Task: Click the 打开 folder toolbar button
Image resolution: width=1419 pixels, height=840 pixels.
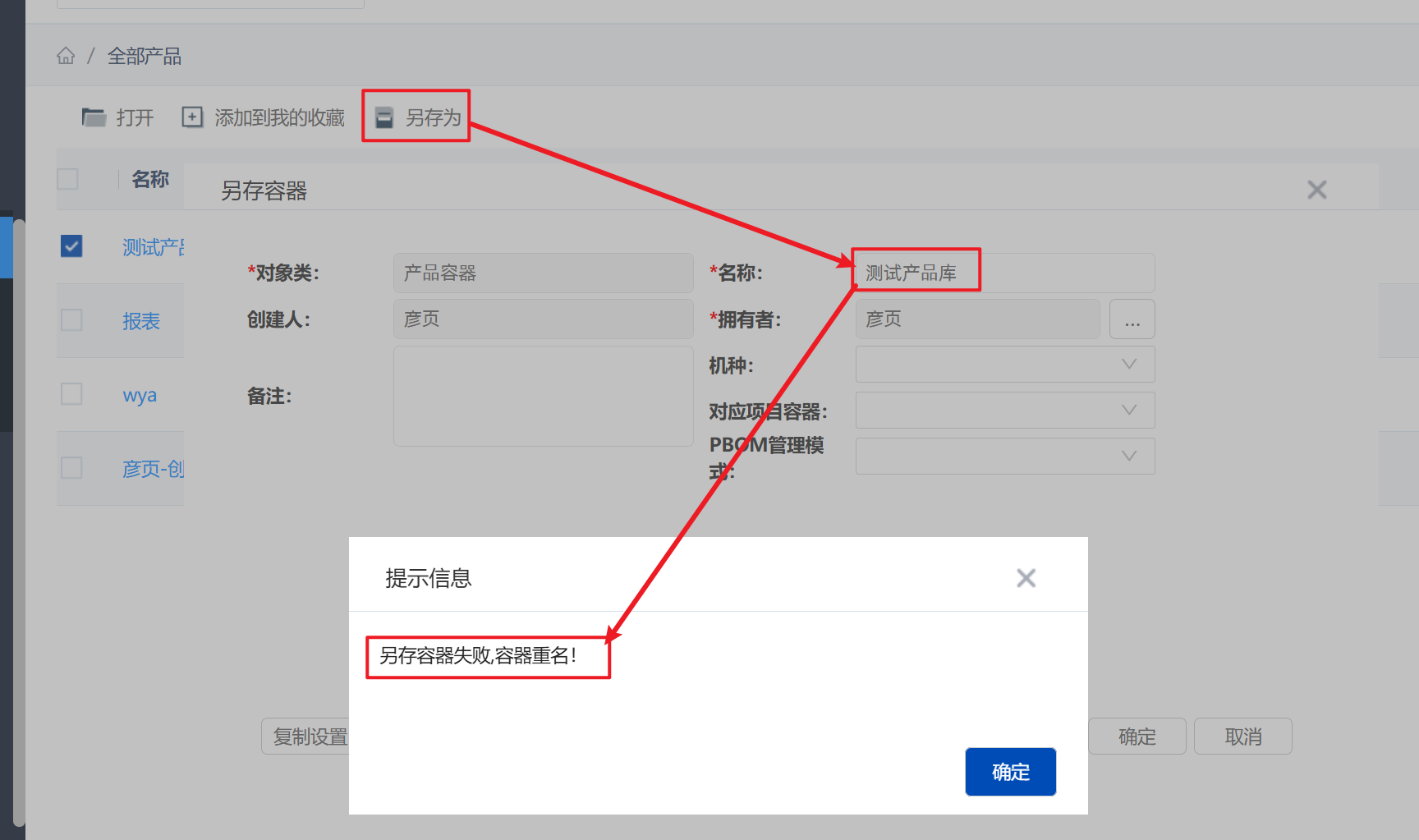Action: point(118,117)
